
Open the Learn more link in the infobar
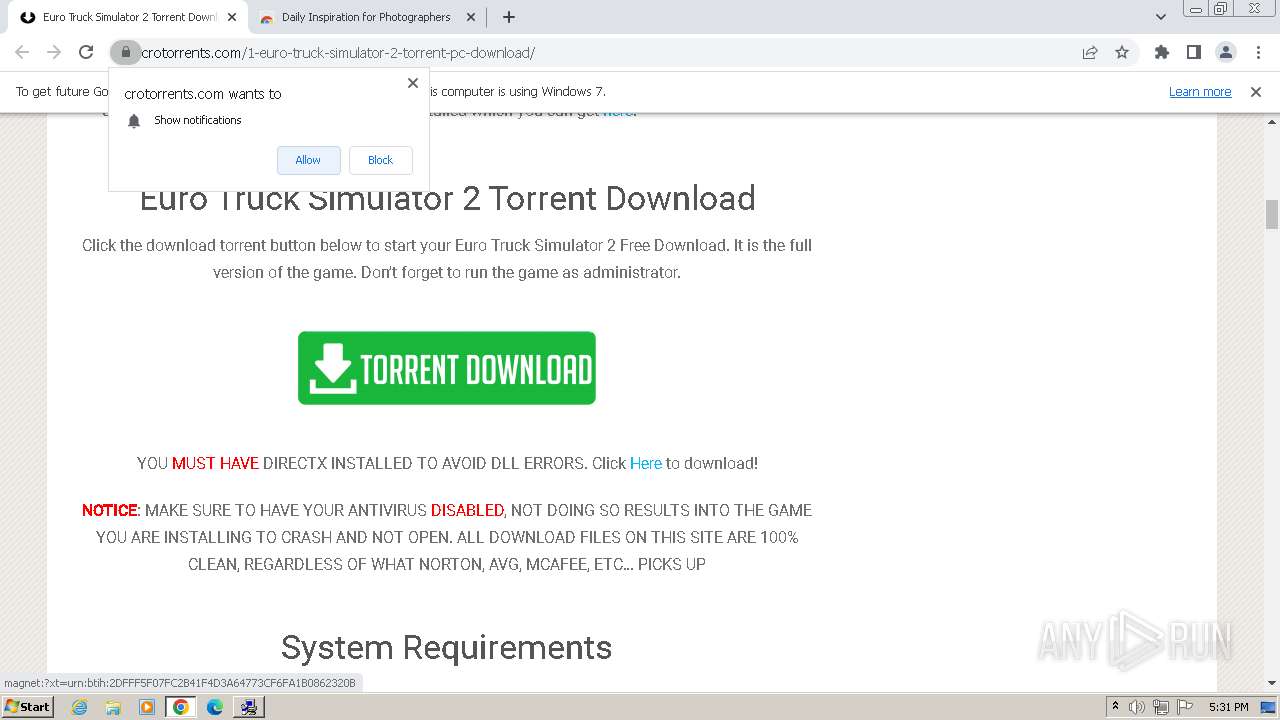[x=1200, y=91]
